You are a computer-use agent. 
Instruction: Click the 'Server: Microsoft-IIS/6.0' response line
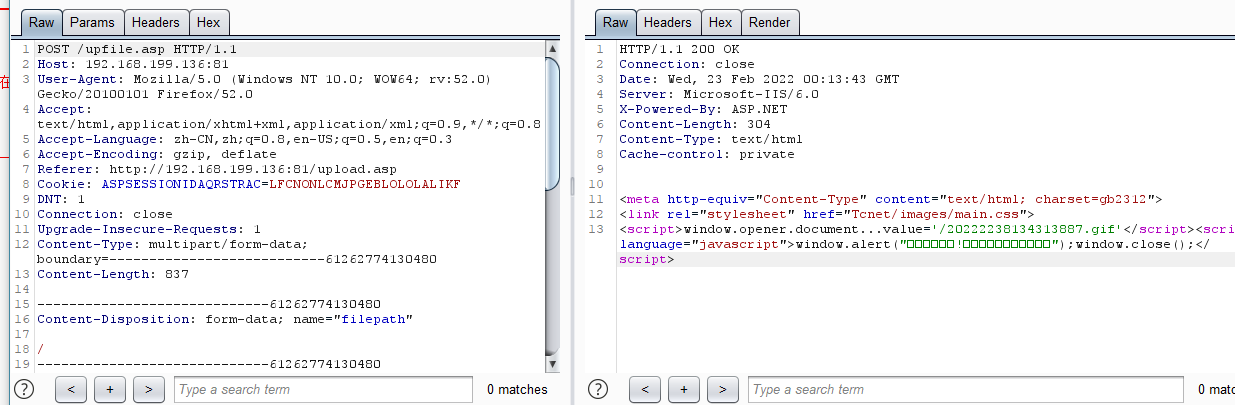click(718, 94)
